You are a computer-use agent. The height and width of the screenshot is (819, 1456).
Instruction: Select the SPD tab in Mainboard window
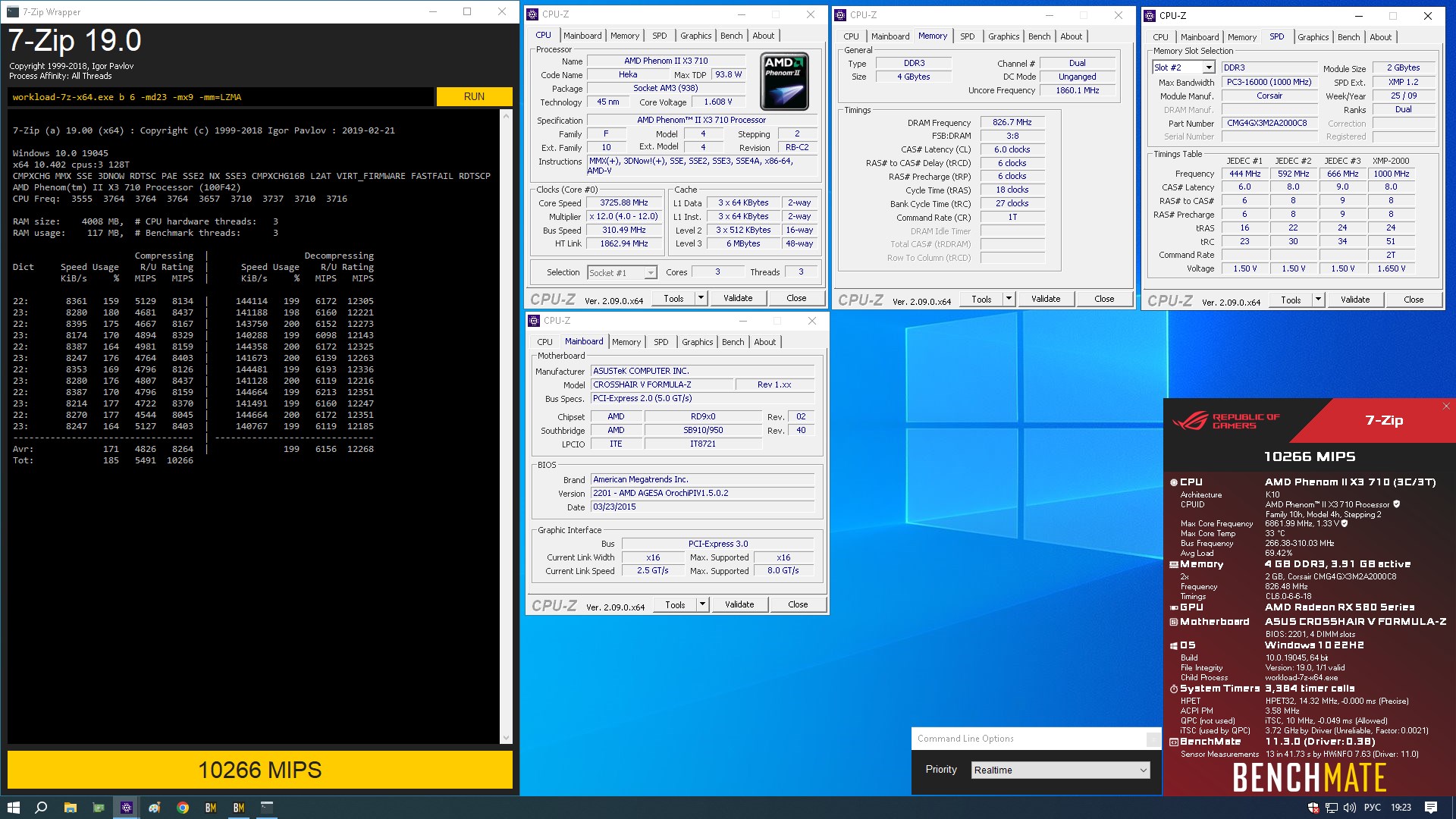coord(661,342)
